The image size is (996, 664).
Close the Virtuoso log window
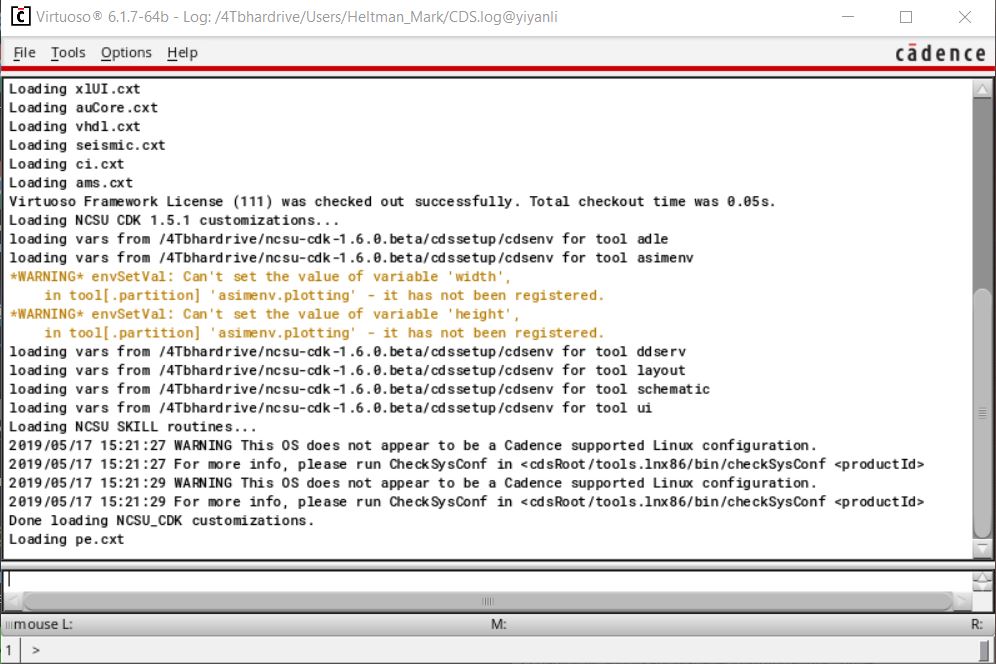964,17
